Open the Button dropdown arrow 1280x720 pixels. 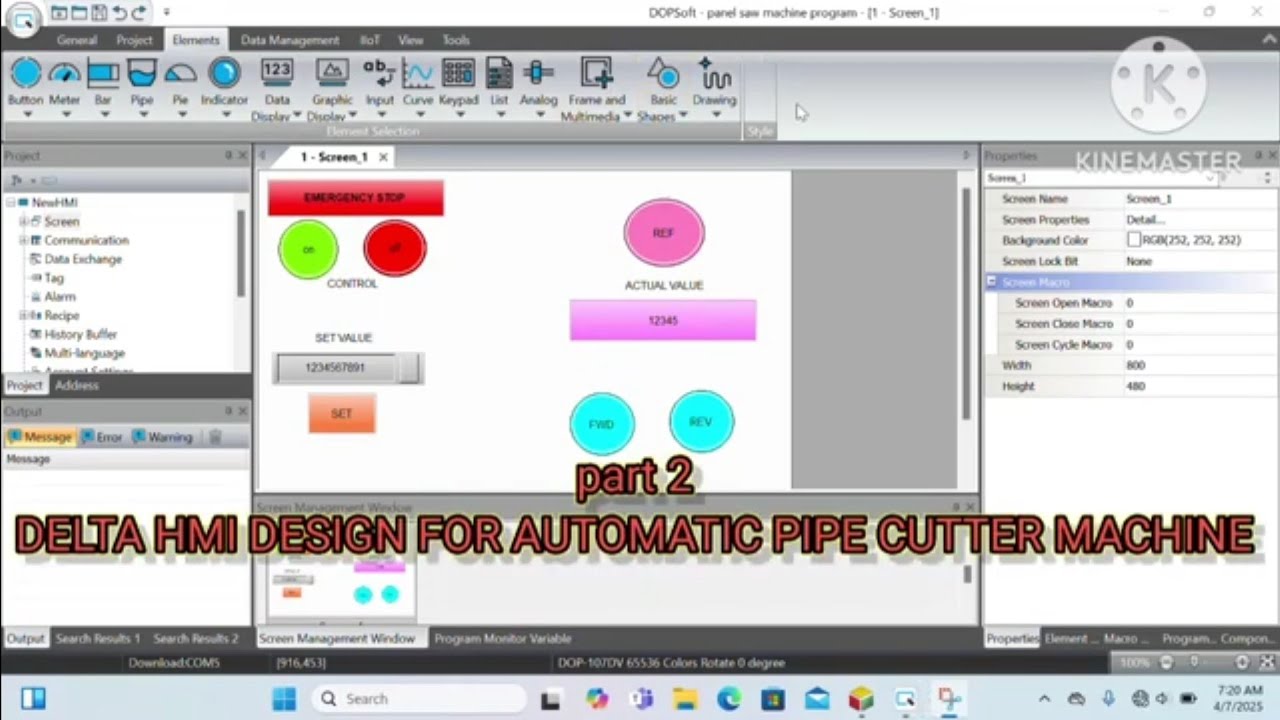click(x=26, y=114)
